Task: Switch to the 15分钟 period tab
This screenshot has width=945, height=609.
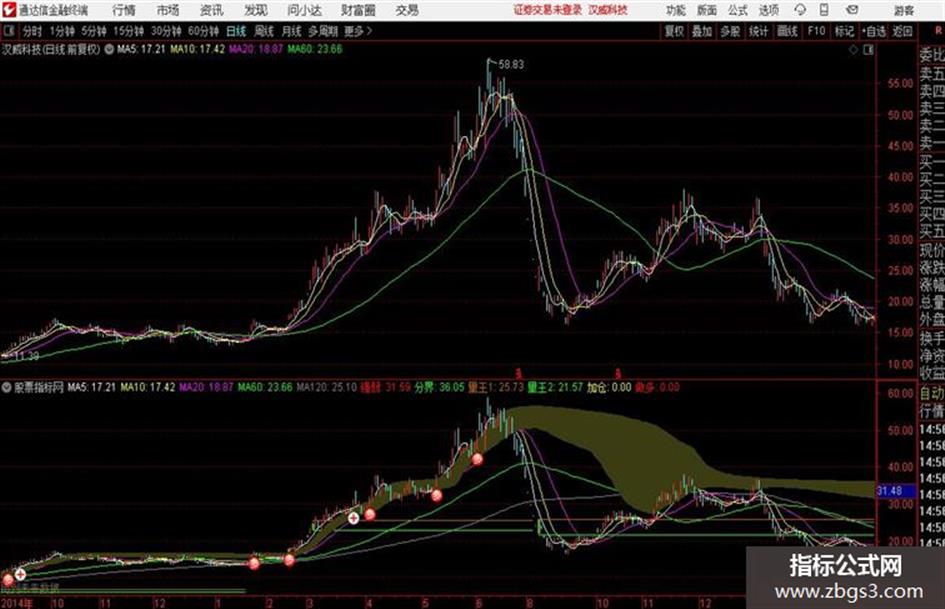Action: (128, 31)
